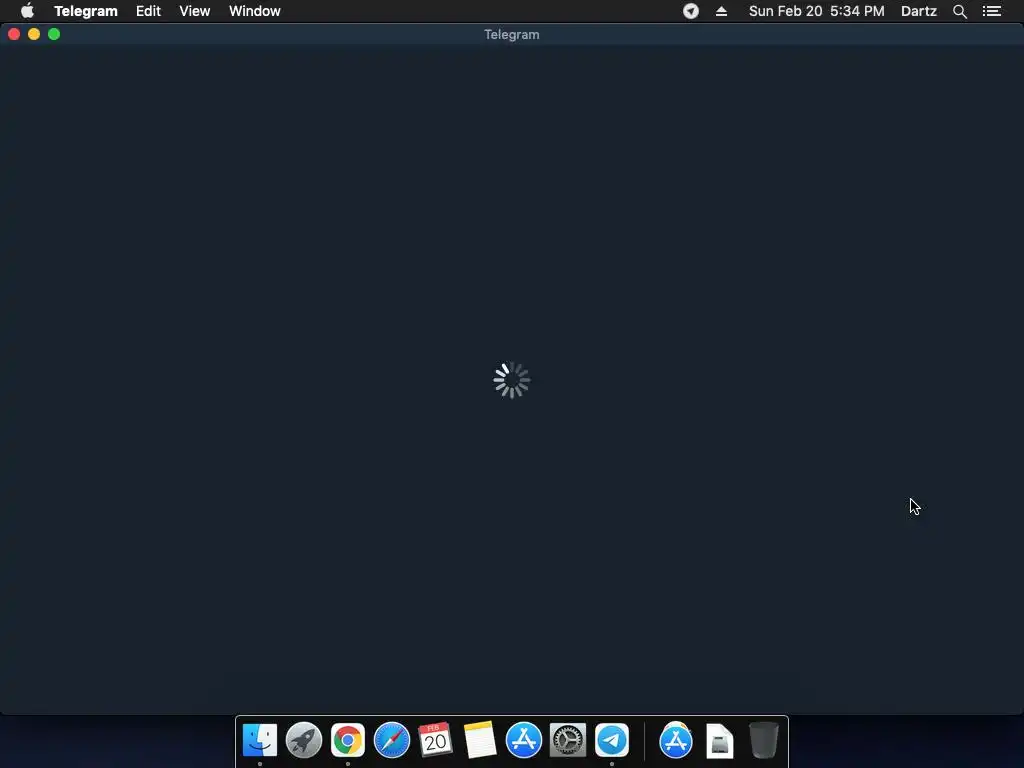Click Telegram paper plane icon in Dock
The height and width of the screenshot is (768, 1024).
click(612, 740)
